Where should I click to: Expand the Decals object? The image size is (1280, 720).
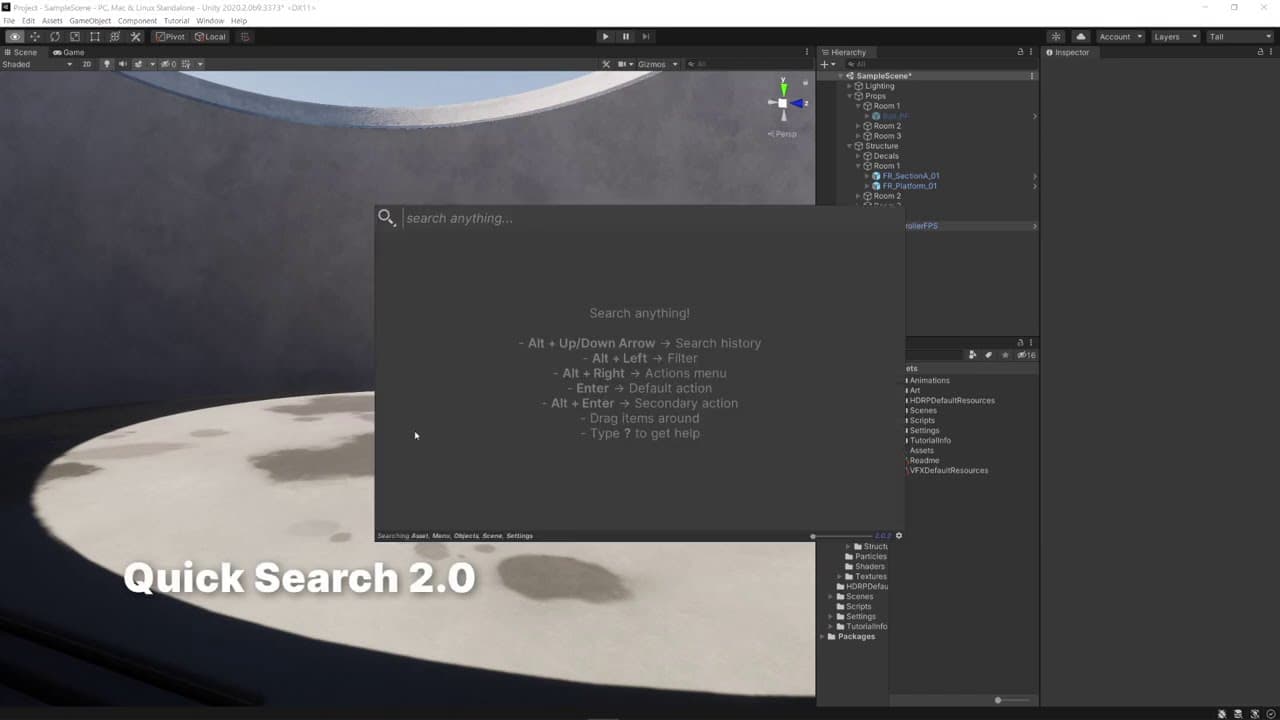[858, 156]
